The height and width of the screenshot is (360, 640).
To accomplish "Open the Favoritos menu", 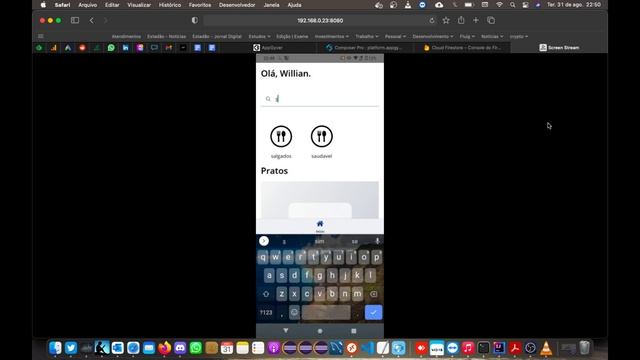I will tap(200, 5).
